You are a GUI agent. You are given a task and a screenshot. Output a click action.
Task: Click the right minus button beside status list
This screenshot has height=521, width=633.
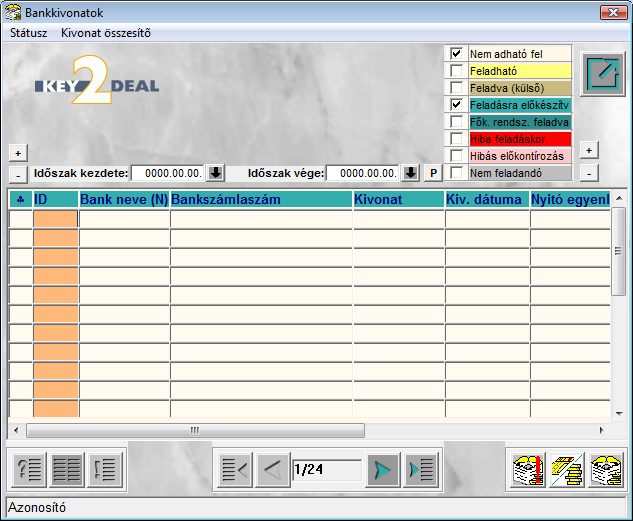pos(589,174)
